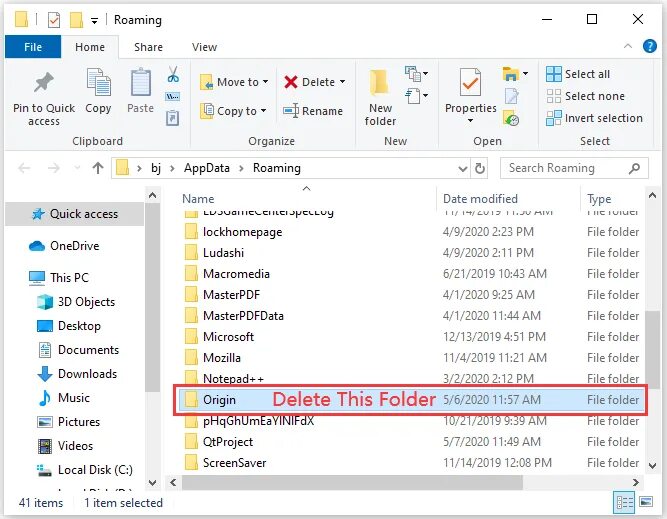667x519 pixels.
Task: Sort by the Name column header
Action: 198,199
